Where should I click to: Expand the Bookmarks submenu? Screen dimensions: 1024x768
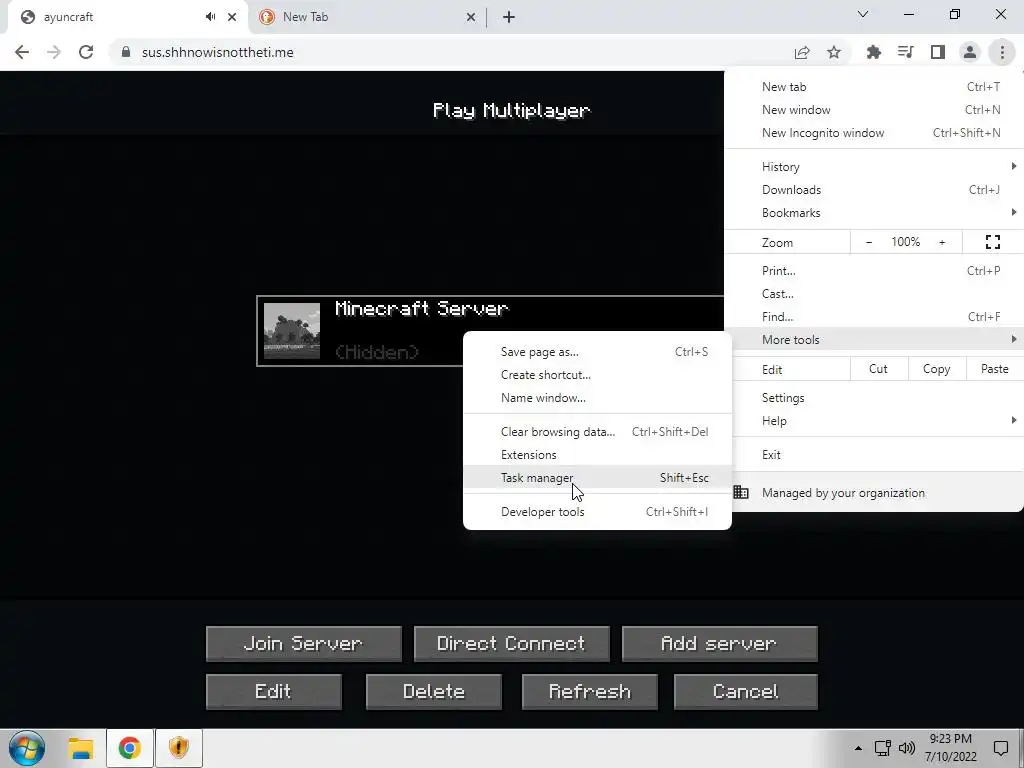coord(874,212)
